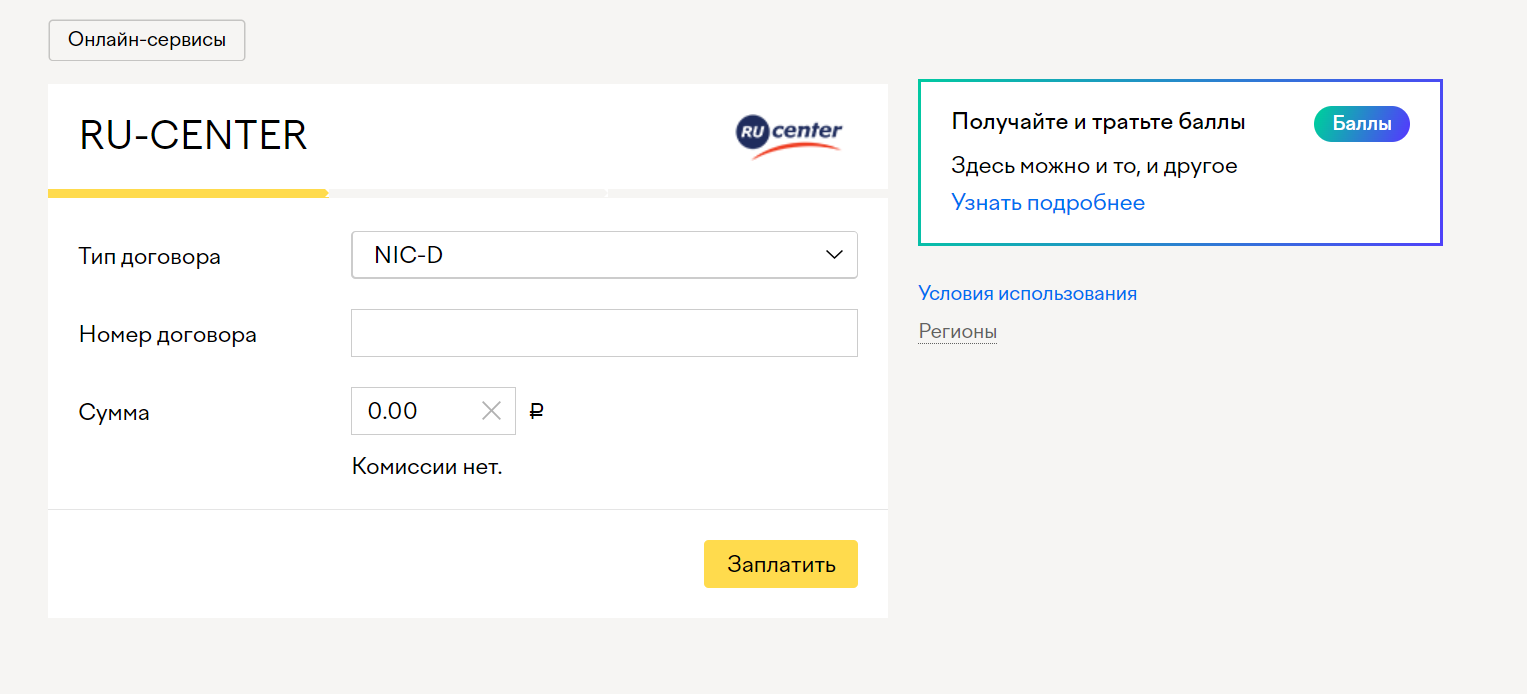Click the Регионы link
Viewport: 1527px width, 694px height.
click(957, 331)
